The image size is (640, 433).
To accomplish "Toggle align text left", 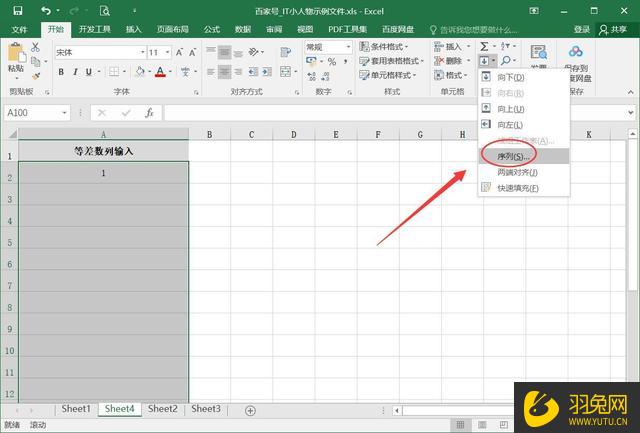I will 211,72.
